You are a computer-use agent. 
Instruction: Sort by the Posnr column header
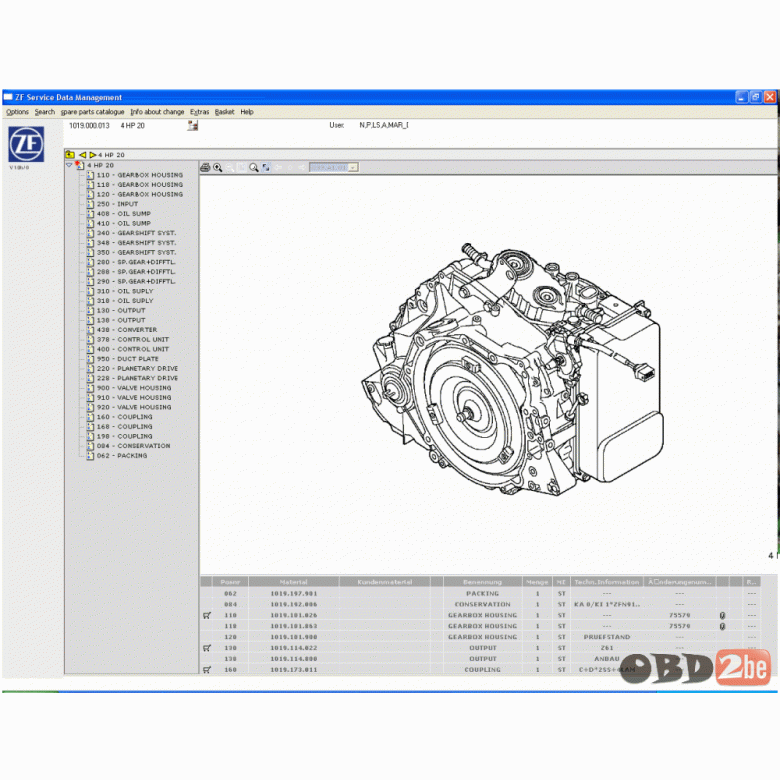click(230, 582)
